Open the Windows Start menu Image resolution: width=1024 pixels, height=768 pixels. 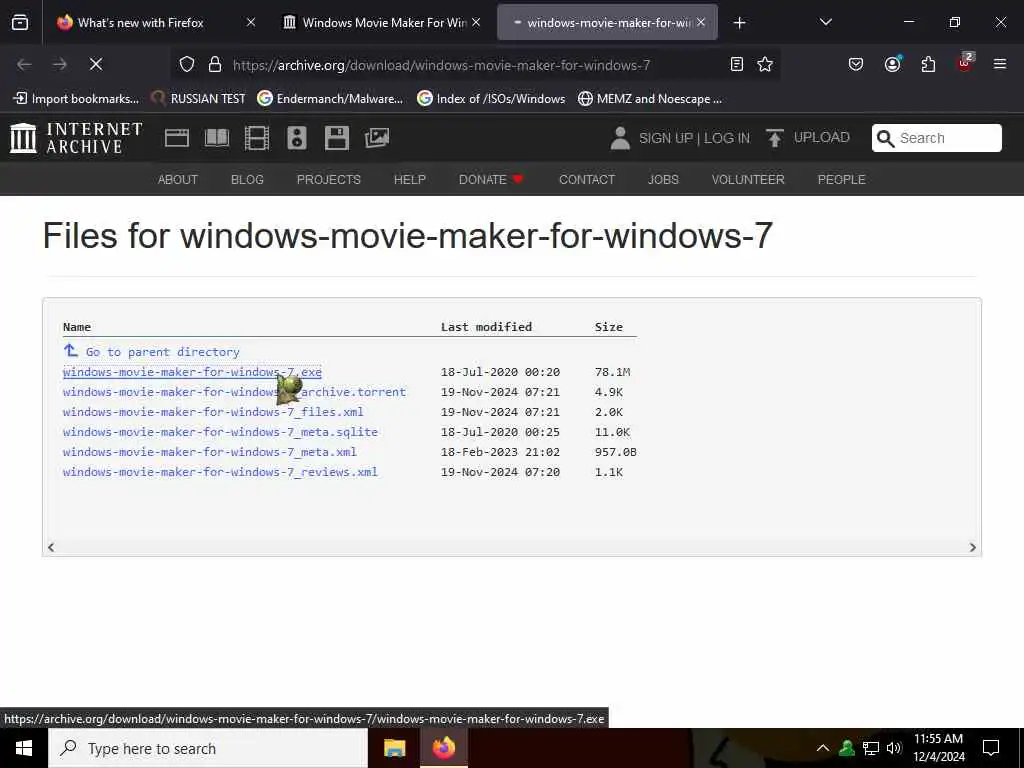tap(24, 748)
